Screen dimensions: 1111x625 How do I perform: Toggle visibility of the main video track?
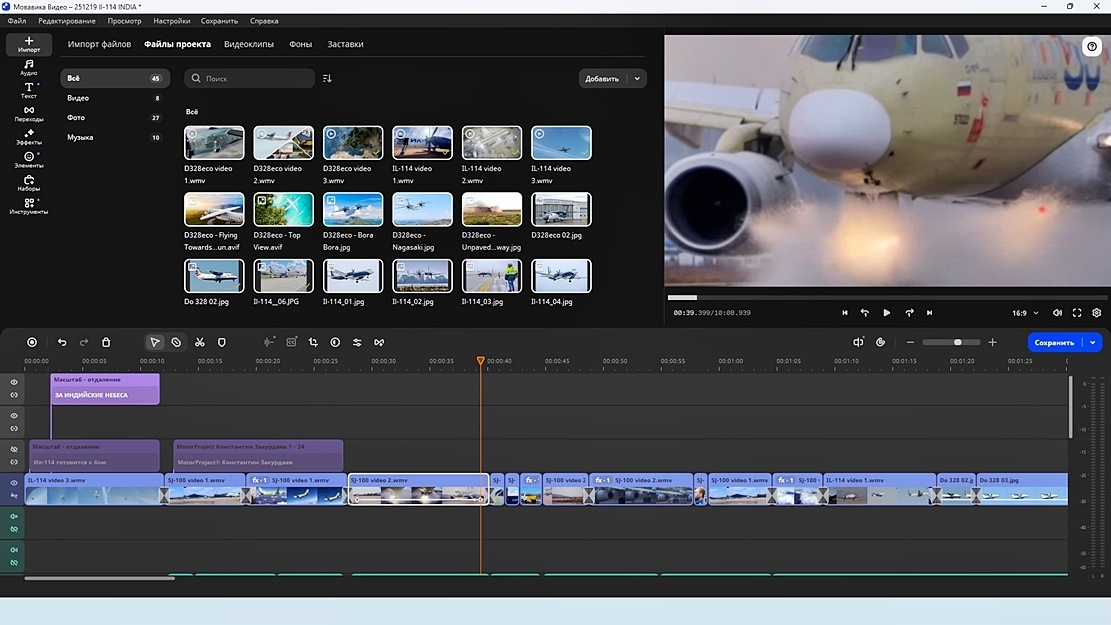[14, 483]
